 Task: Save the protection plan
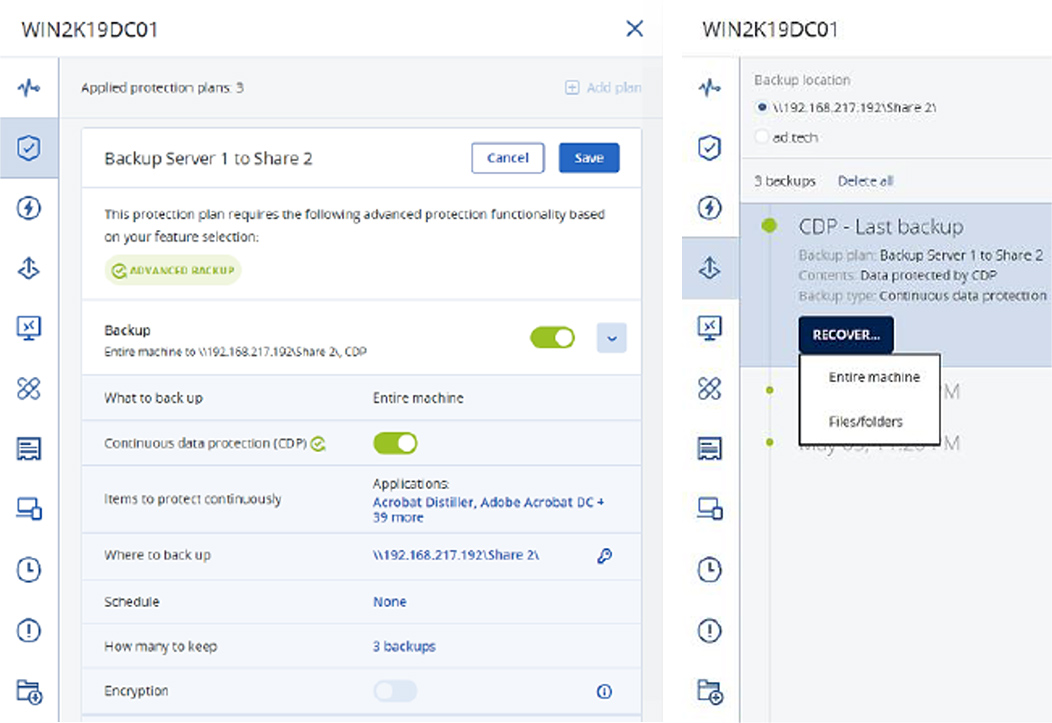click(589, 158)
